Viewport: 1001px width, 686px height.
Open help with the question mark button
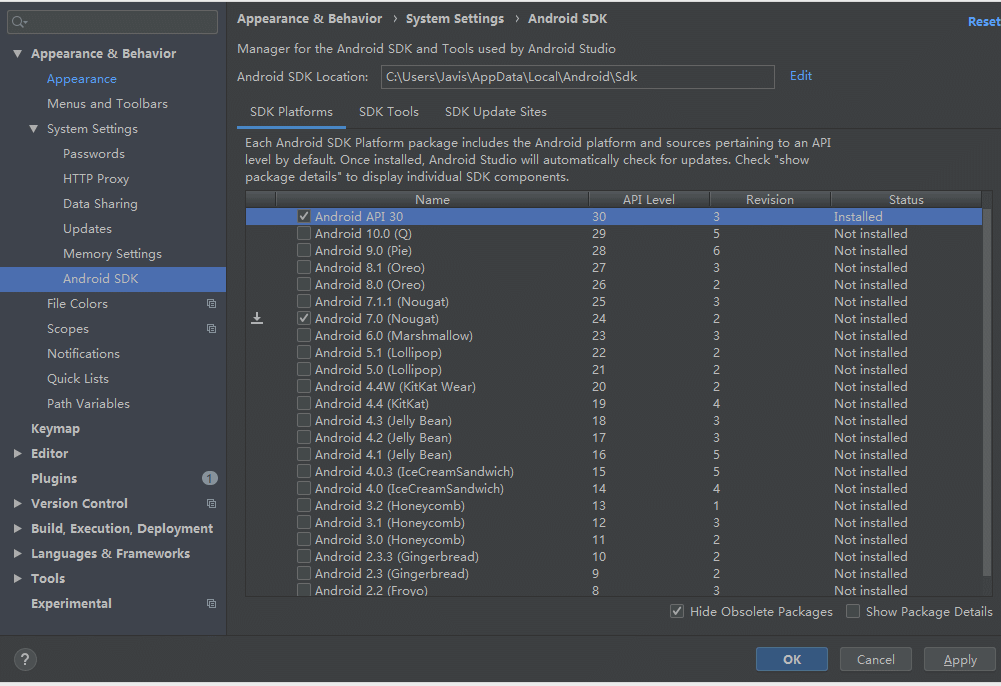pos(25,659)
